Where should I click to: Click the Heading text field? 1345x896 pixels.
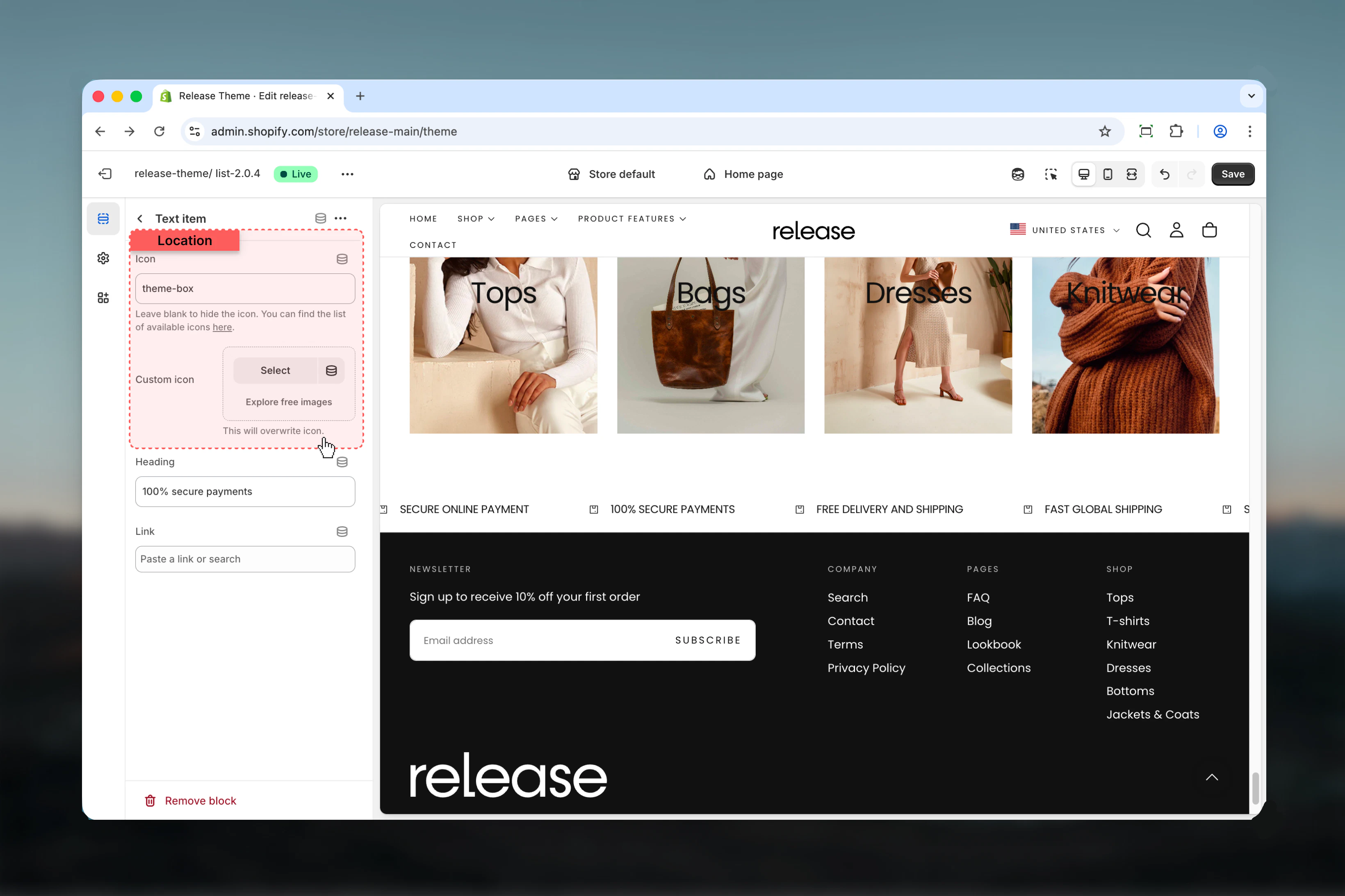point(245,491)
